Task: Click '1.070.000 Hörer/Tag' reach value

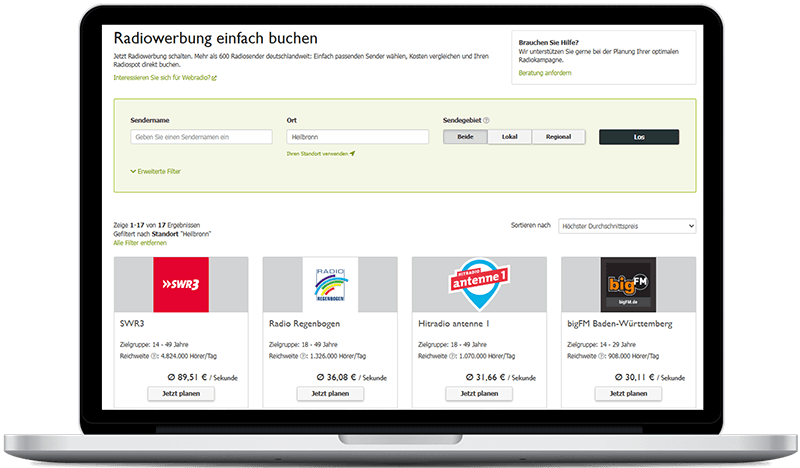Action: [487, 356]
